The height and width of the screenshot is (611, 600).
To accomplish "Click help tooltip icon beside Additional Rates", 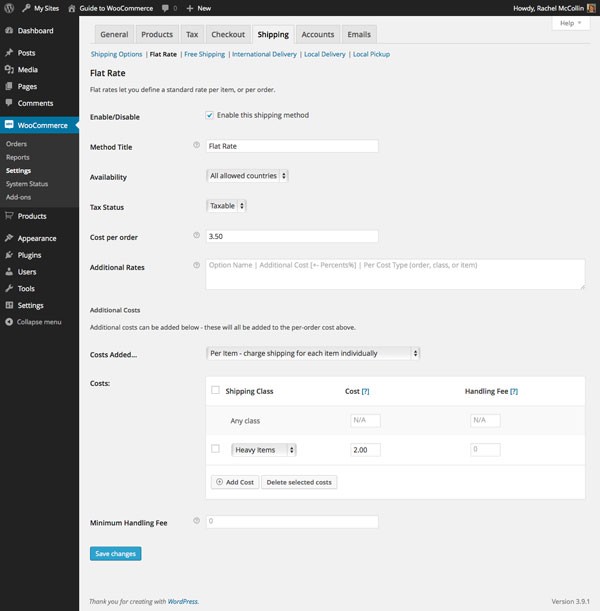I will (196, 265).
